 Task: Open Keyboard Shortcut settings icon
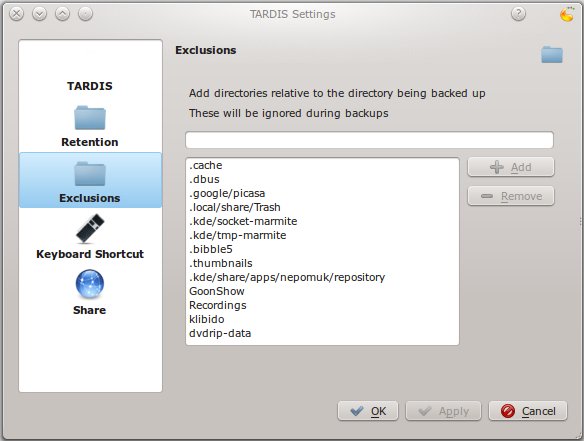coord(90,228)
